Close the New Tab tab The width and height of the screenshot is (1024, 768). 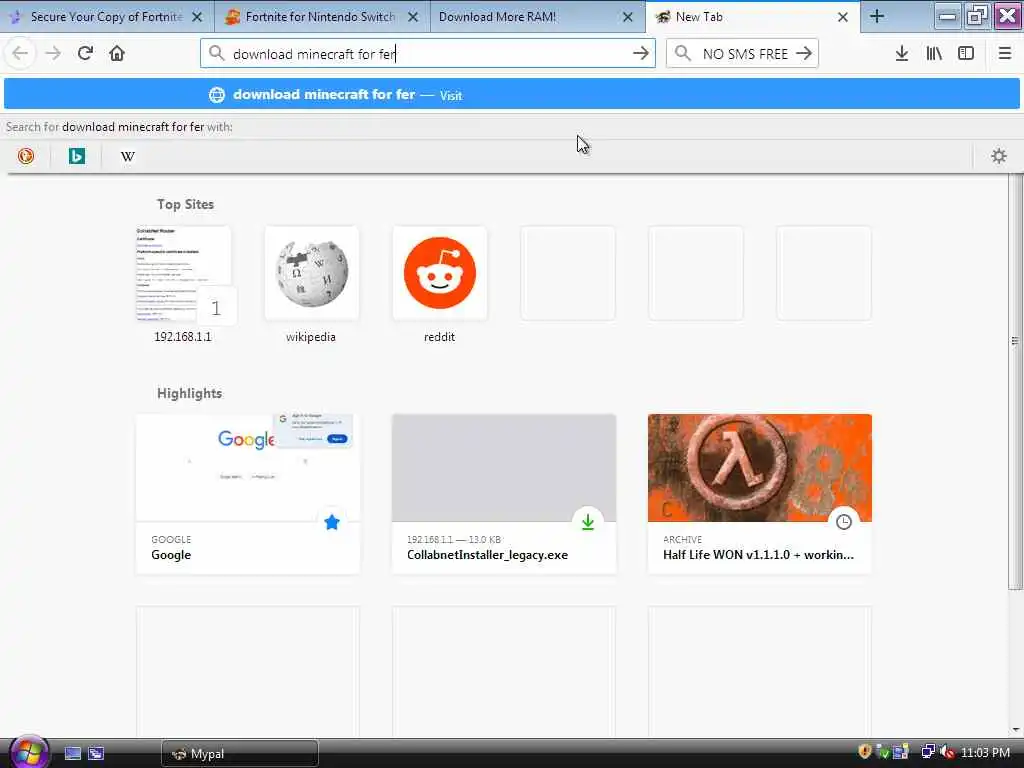point(843,17)
